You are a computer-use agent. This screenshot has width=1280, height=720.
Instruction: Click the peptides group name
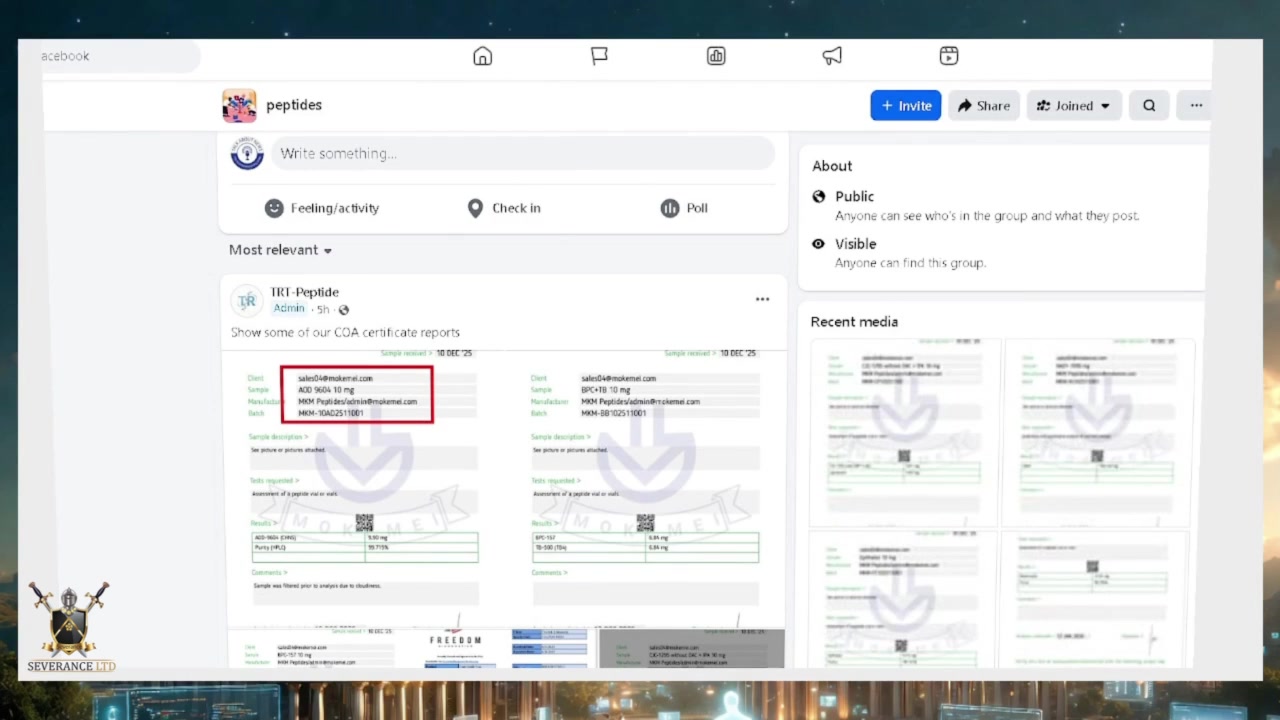coord(294,105)
